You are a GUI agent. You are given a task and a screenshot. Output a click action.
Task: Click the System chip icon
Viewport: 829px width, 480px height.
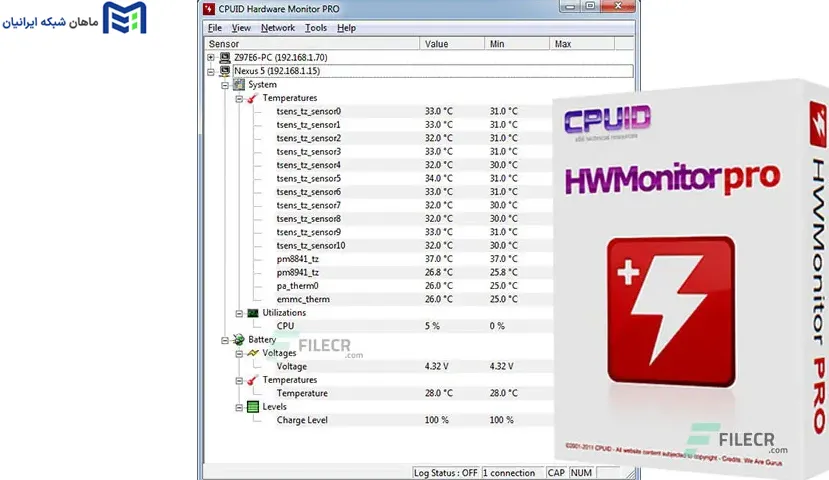click(x=239, y=84)
